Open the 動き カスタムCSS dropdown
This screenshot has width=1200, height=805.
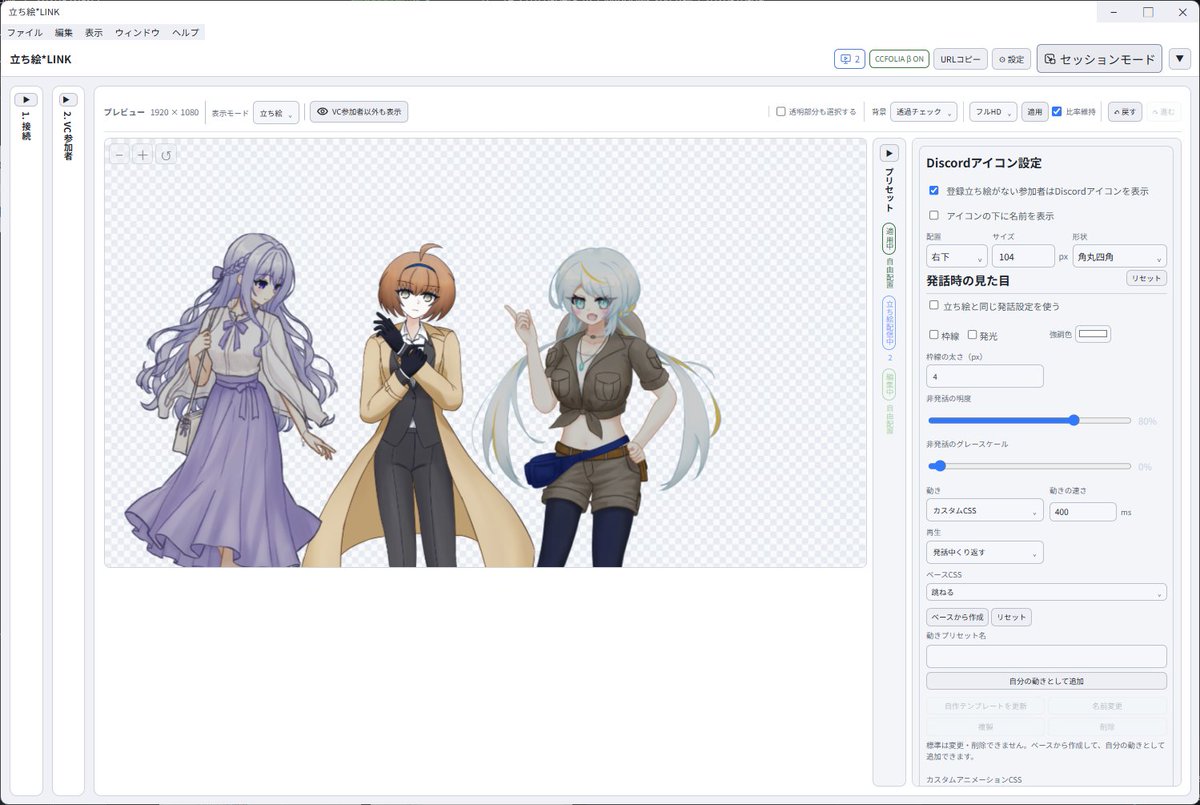click(x=985, y=511)
